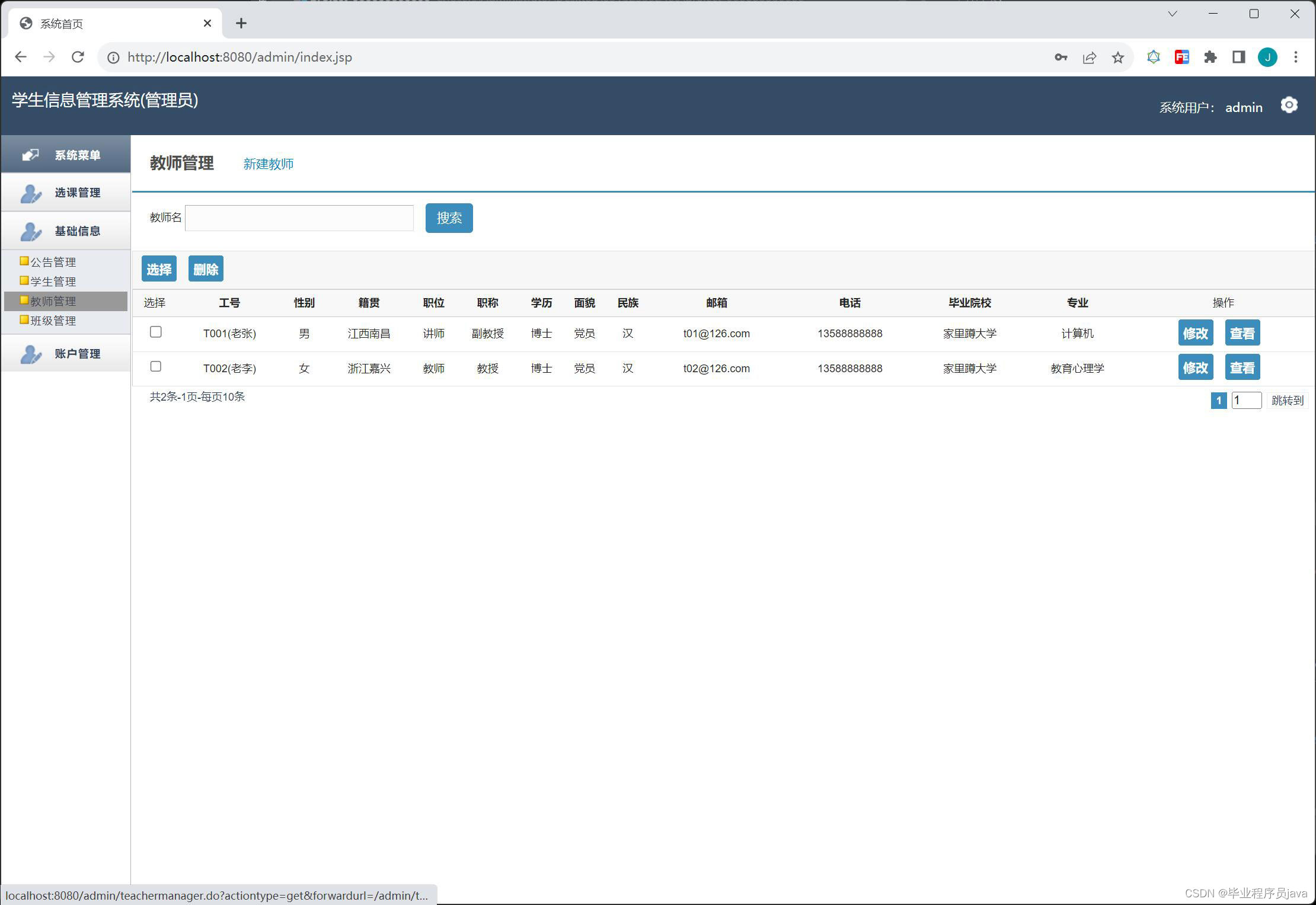The width and height of the screenshot is (1316, 905).
Task: Click the T001(老张) cell
Action: tap(229, 334)
